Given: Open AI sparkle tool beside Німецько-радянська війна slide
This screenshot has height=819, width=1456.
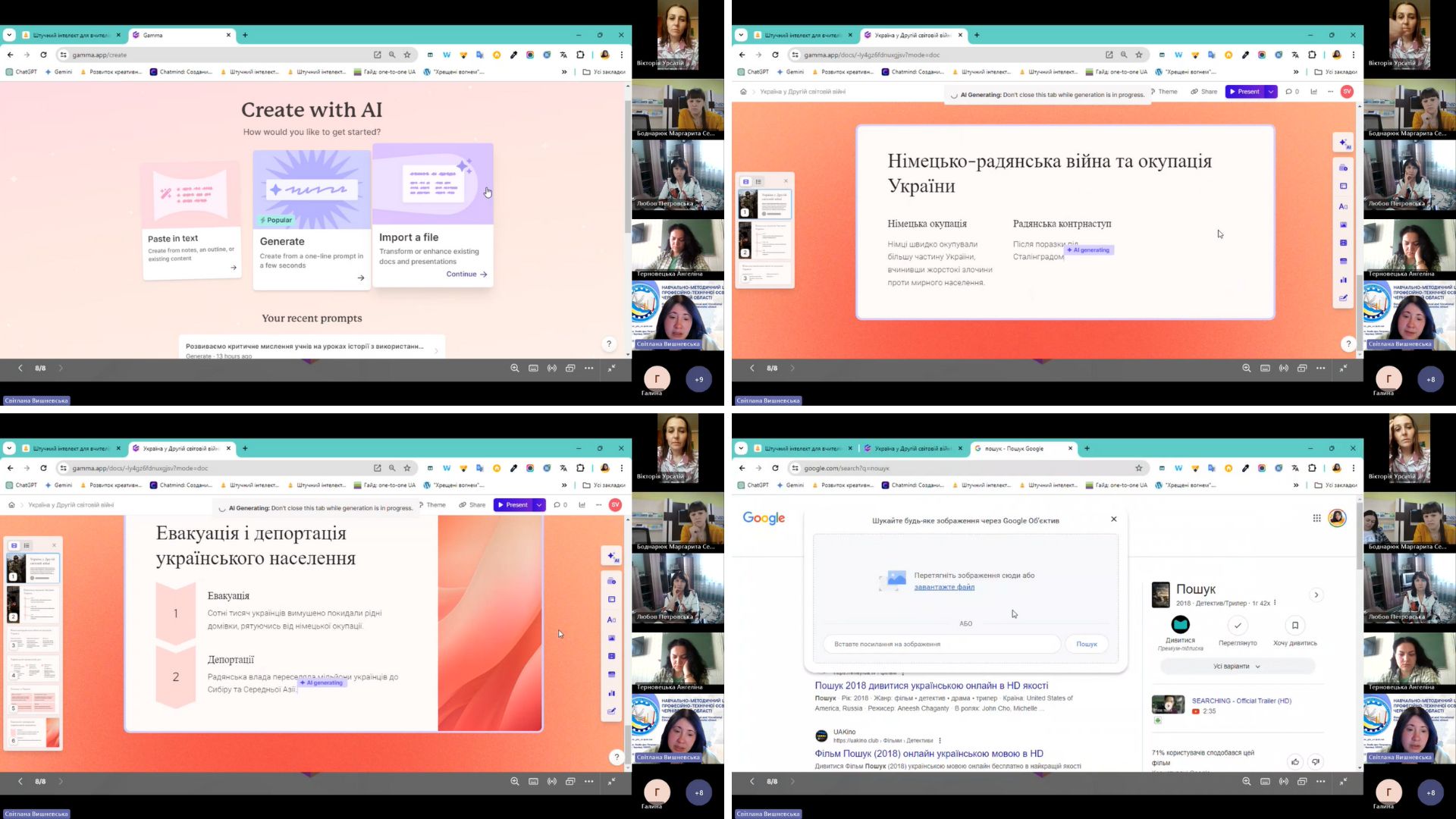Looking at the screenshot, I should [1344, 143].
